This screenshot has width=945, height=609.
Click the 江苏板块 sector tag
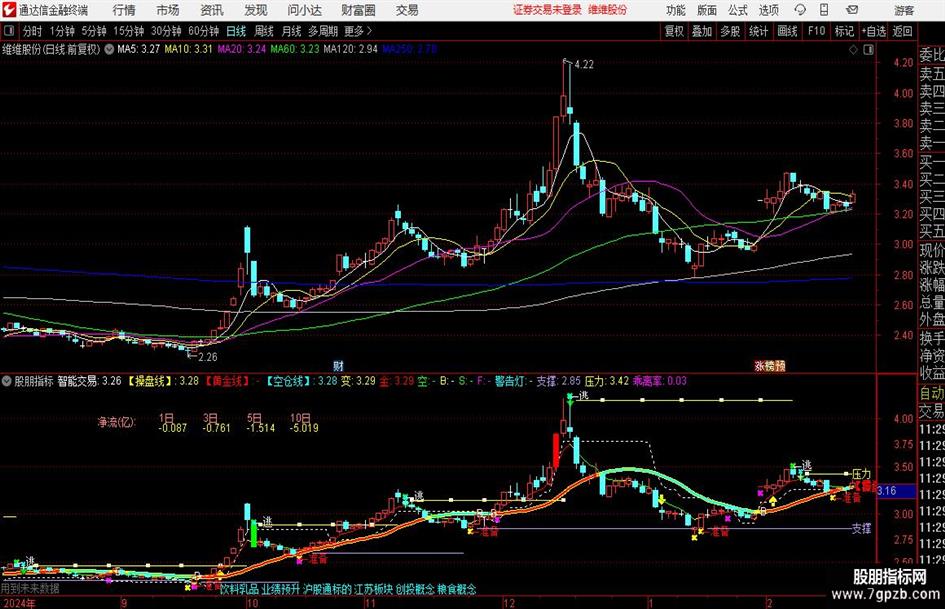pos(374,589)
